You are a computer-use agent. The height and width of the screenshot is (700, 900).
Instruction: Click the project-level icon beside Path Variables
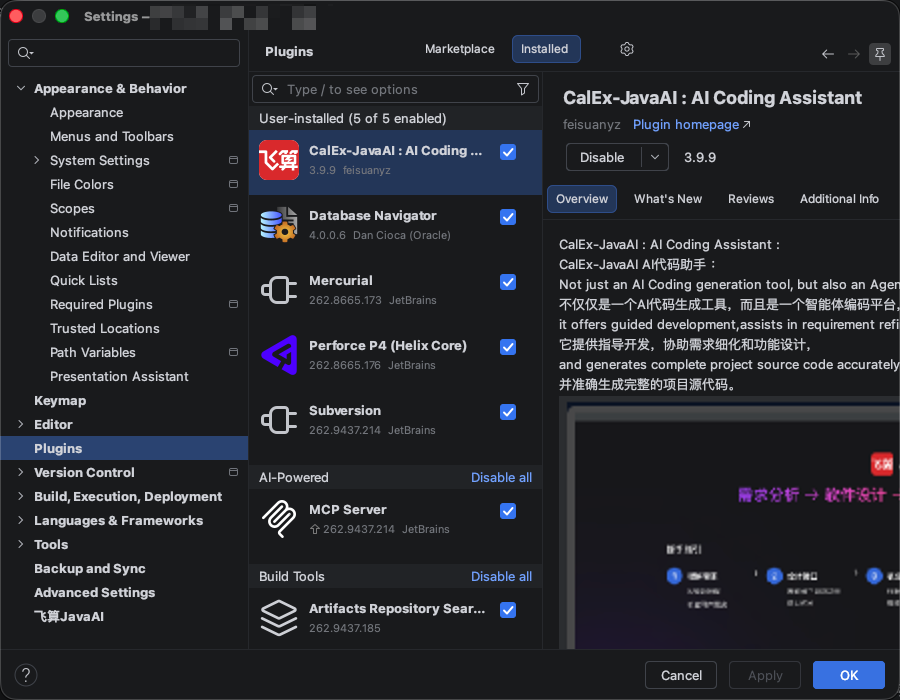pos(234,352)
